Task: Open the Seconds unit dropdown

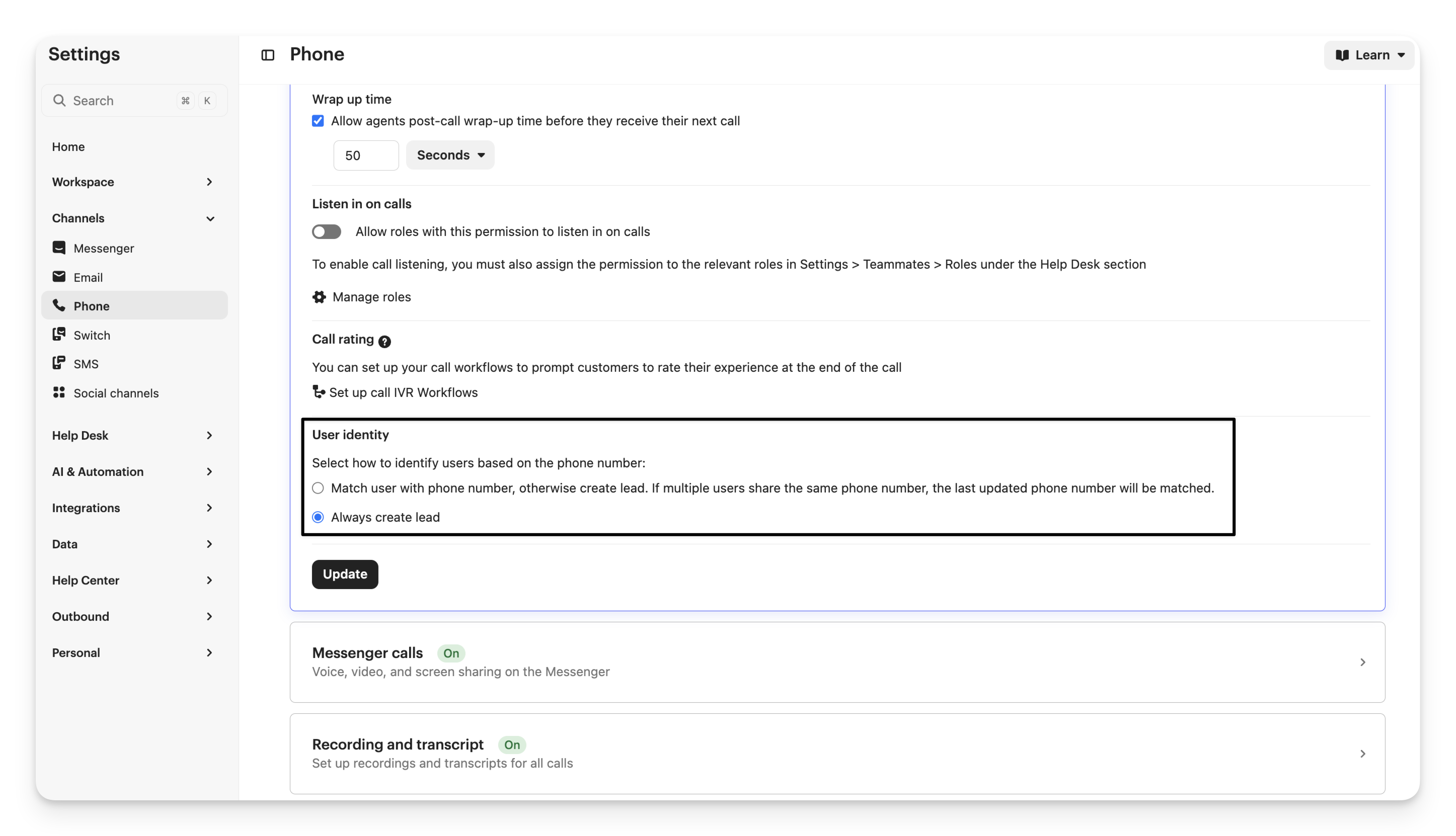Action: click(450, 155)
